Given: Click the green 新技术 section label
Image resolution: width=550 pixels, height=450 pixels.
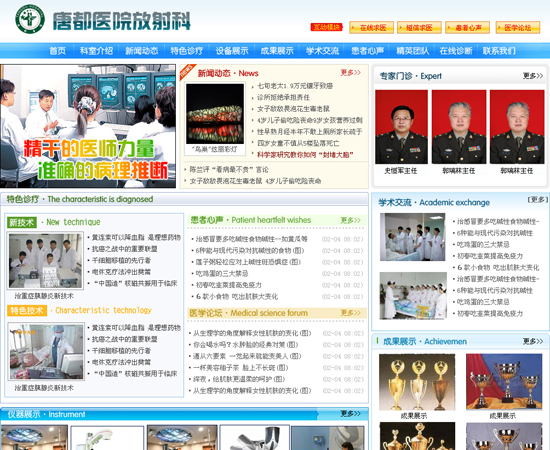Looking at the screenshot, I should click(22, 222).
